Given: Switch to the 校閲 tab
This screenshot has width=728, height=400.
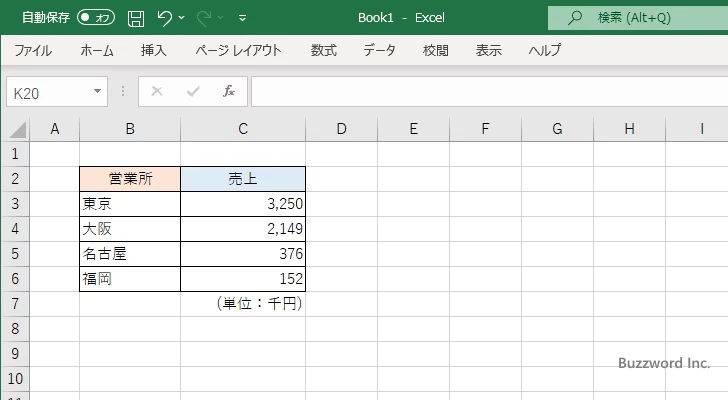Looking at the screenshot, I should click(436, 50).
